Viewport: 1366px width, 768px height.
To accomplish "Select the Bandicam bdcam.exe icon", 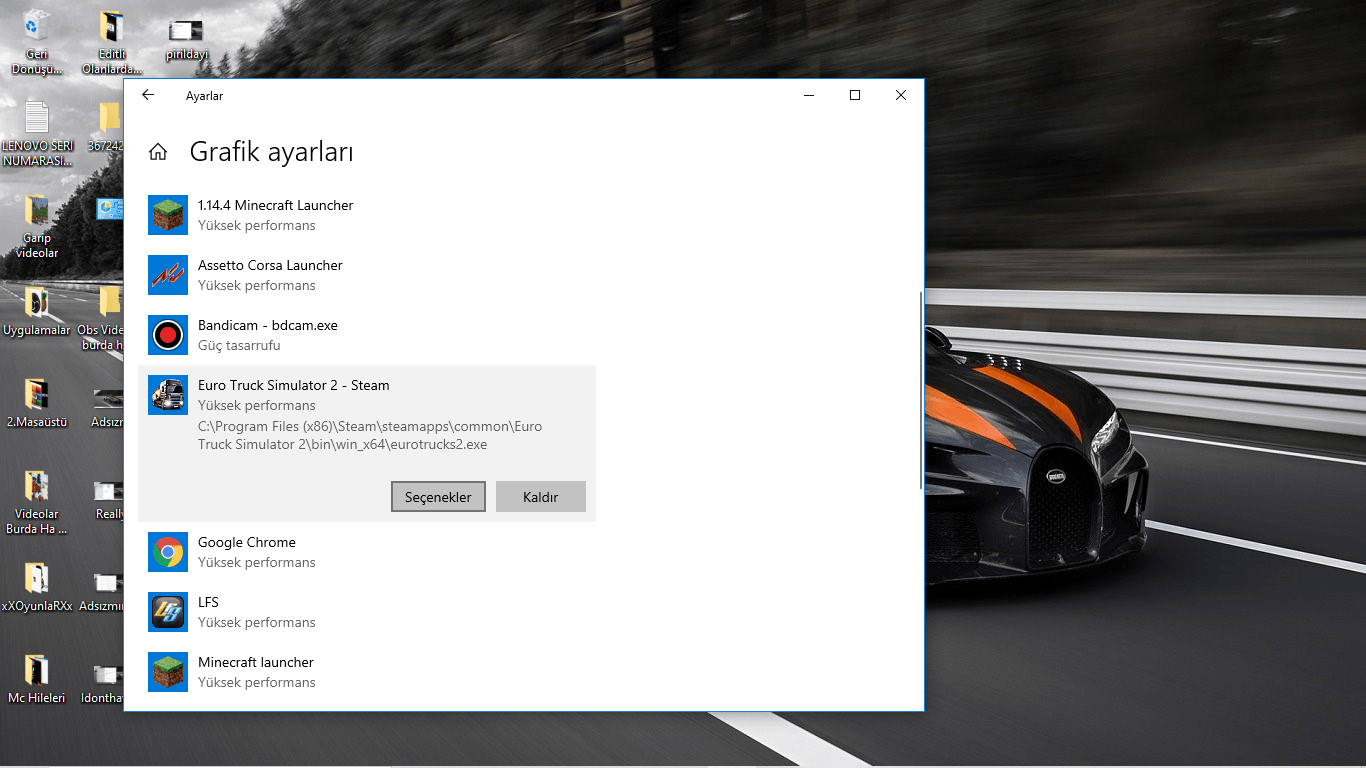I will tap(168, 335).
